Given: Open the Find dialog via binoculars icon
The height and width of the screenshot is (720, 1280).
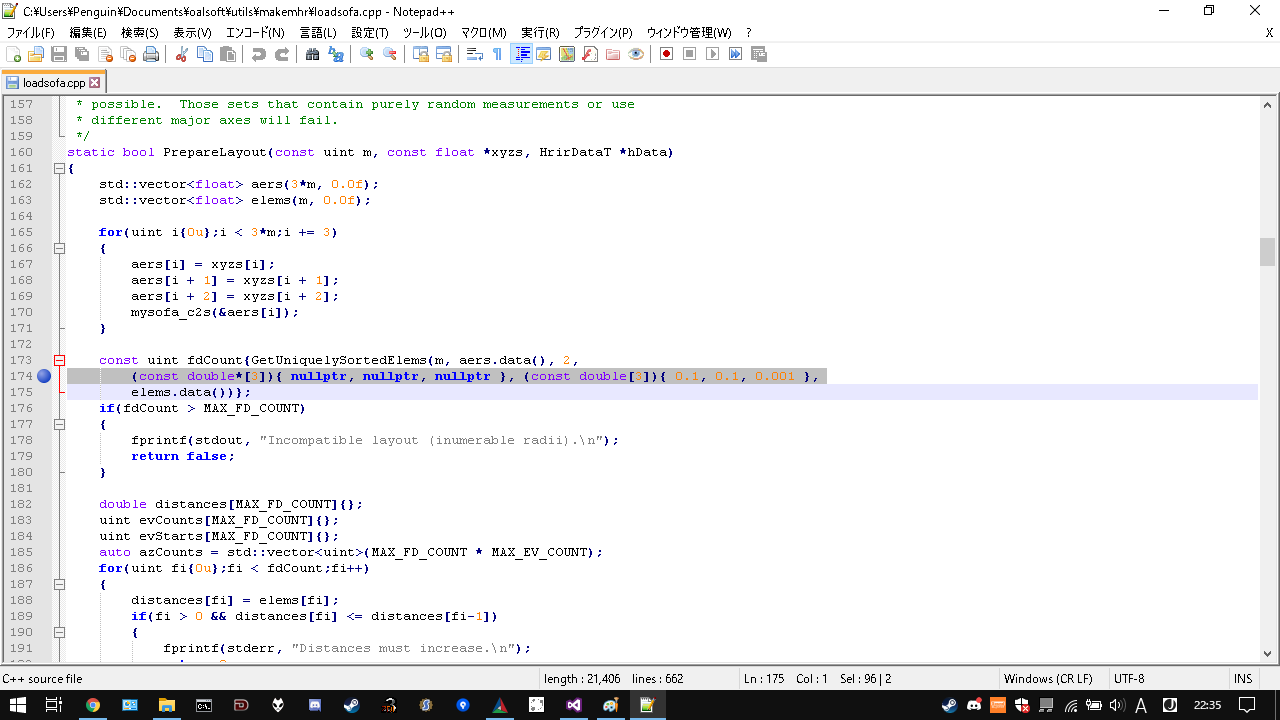Looking at the screenshot, I should pyautogui.click(x=312, y=53).
